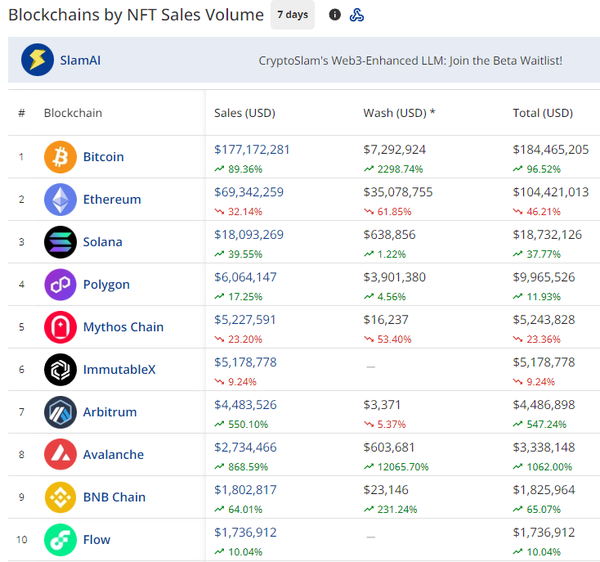Click the ImmutableX logo icon
This screenshot has height=562, width=600.
60,369
